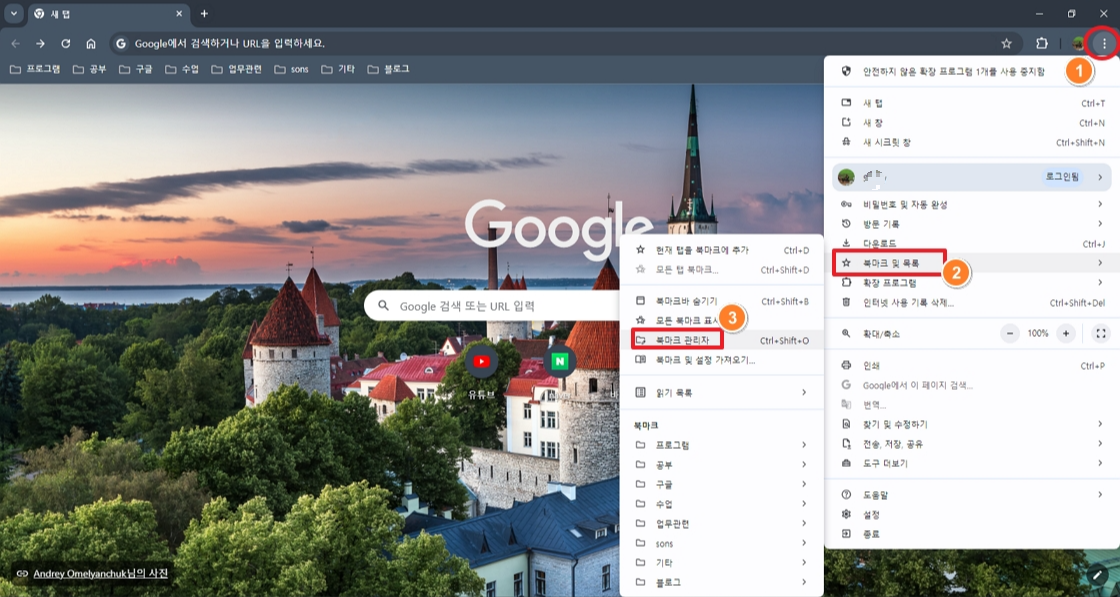Expand the 방문 기록 submenu
The image size is (1120, 597).
(972, 224)
